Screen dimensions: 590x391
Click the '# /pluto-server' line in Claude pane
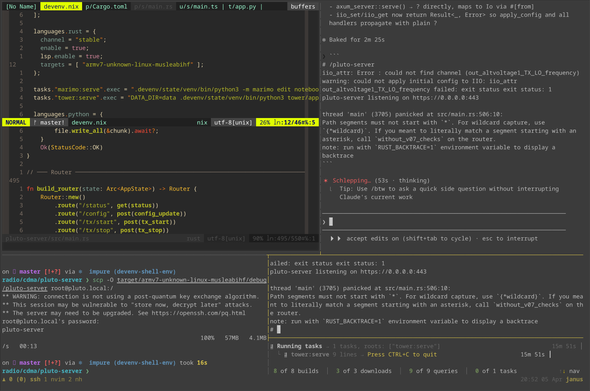[x=348, y=64]
